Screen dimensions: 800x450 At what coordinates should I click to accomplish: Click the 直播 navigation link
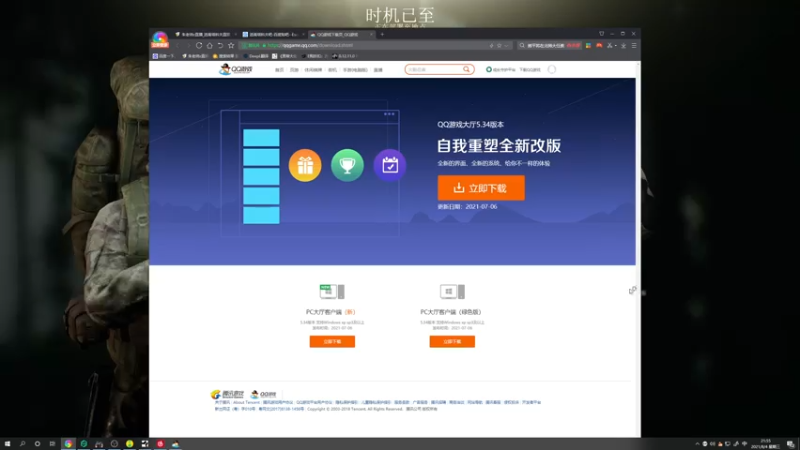pos(378,70)
